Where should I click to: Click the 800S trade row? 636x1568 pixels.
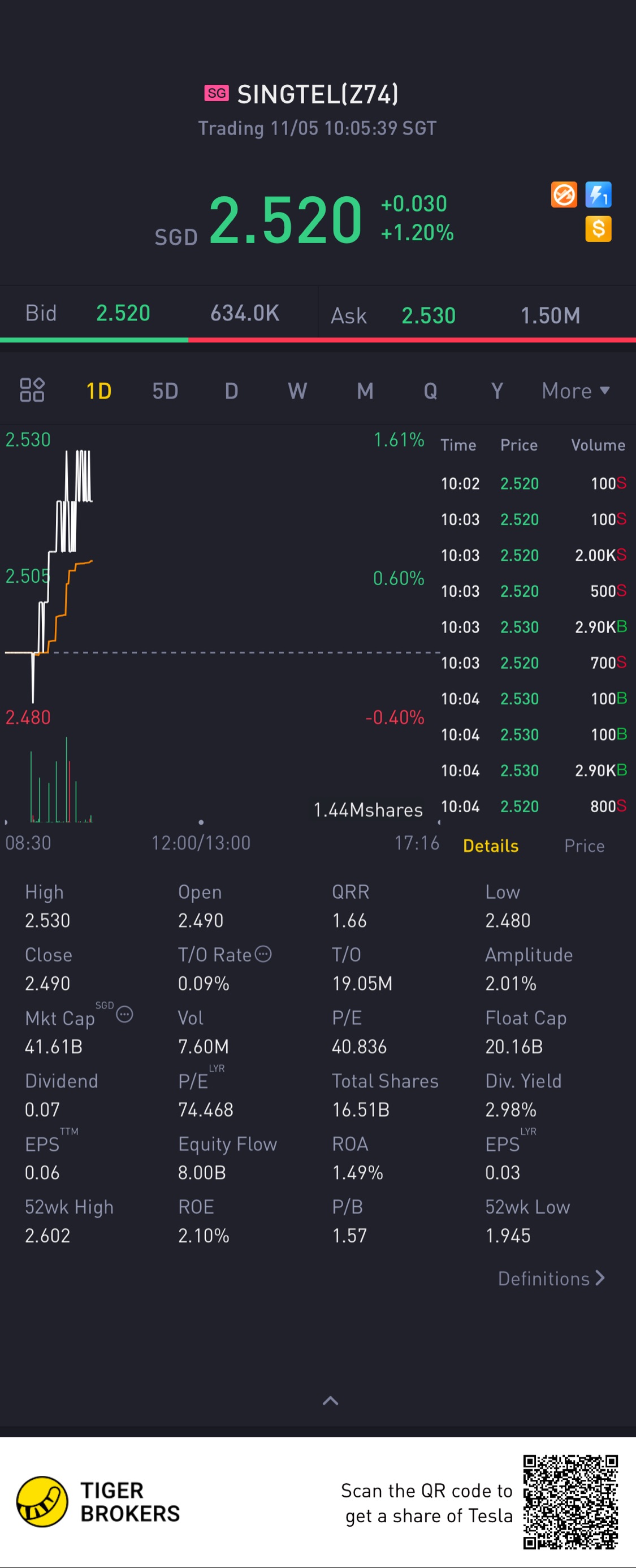[x=533, y=807]
